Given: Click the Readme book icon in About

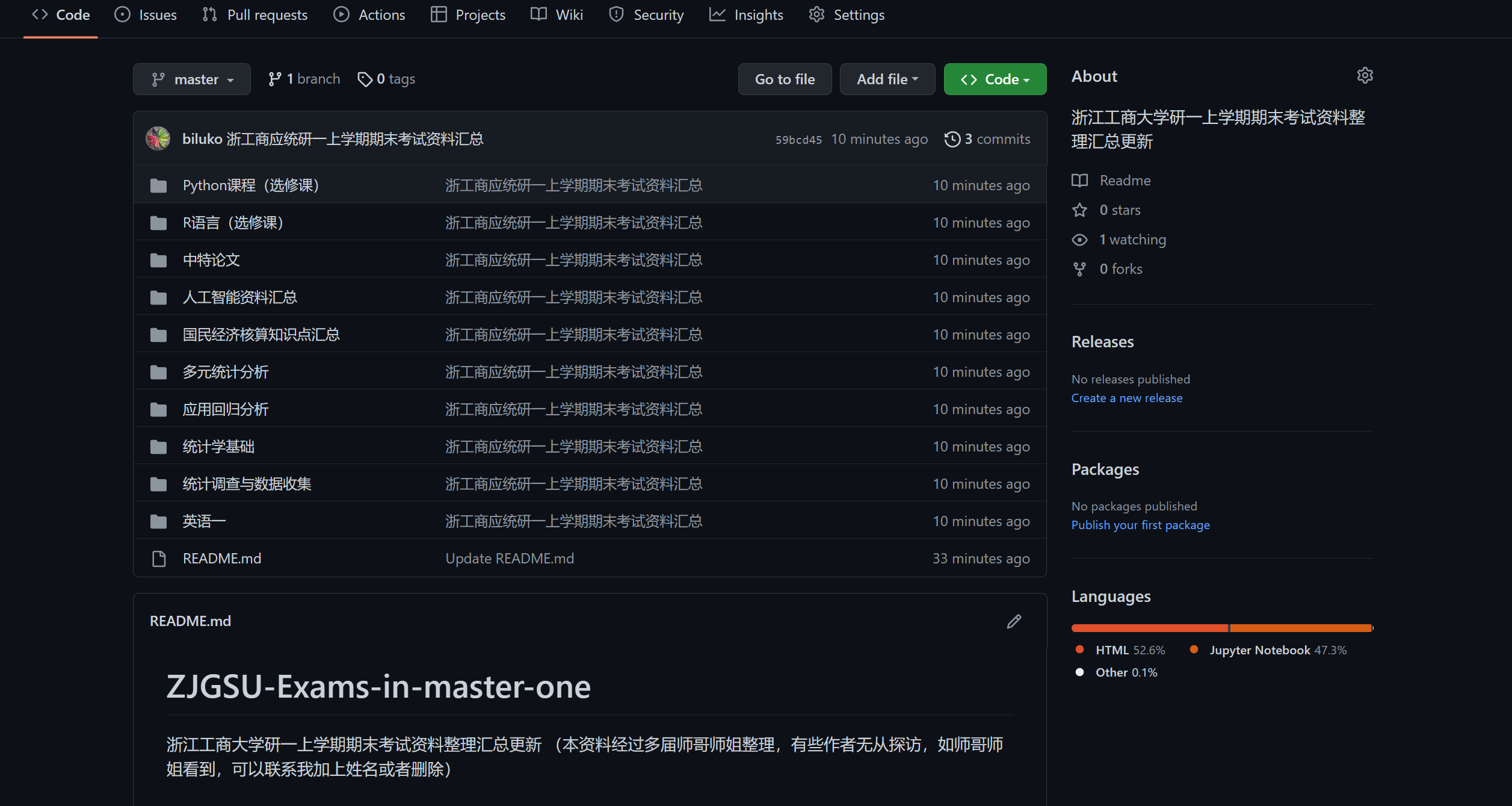Looking at the screenshot, I should (x=1080, y=181).
